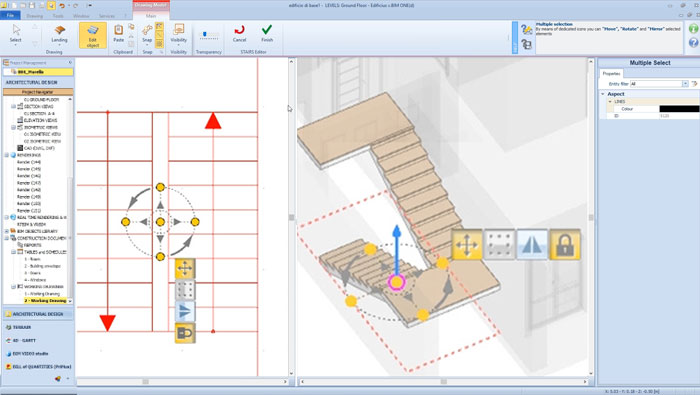Image resolution: width=700 pixels, height=395 pixels.
Task: Click the Transparency slider
Action: pos(208,35)
